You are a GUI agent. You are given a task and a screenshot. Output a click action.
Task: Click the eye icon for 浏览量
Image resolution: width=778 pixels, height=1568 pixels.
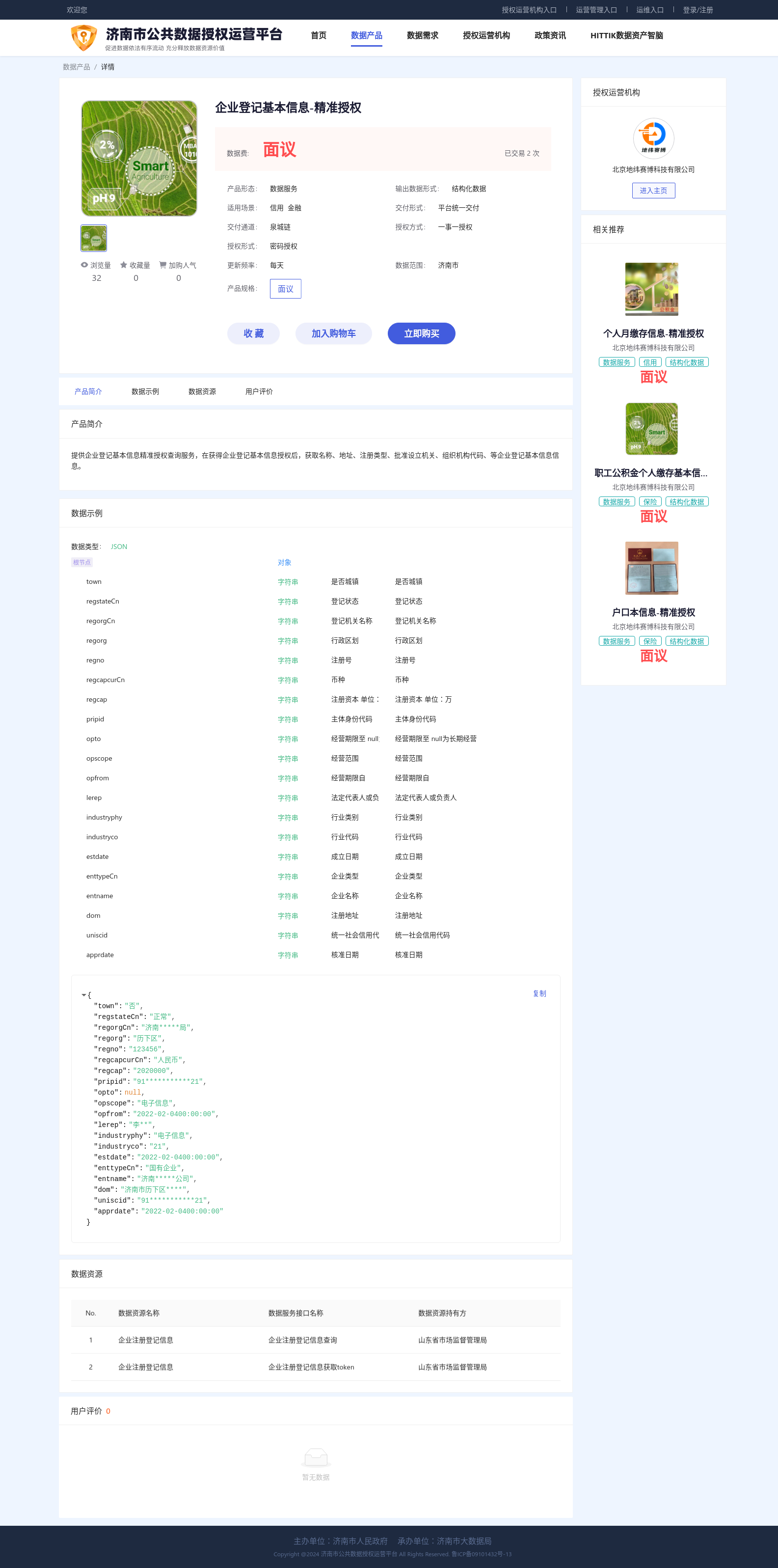[x=84, y=265]
